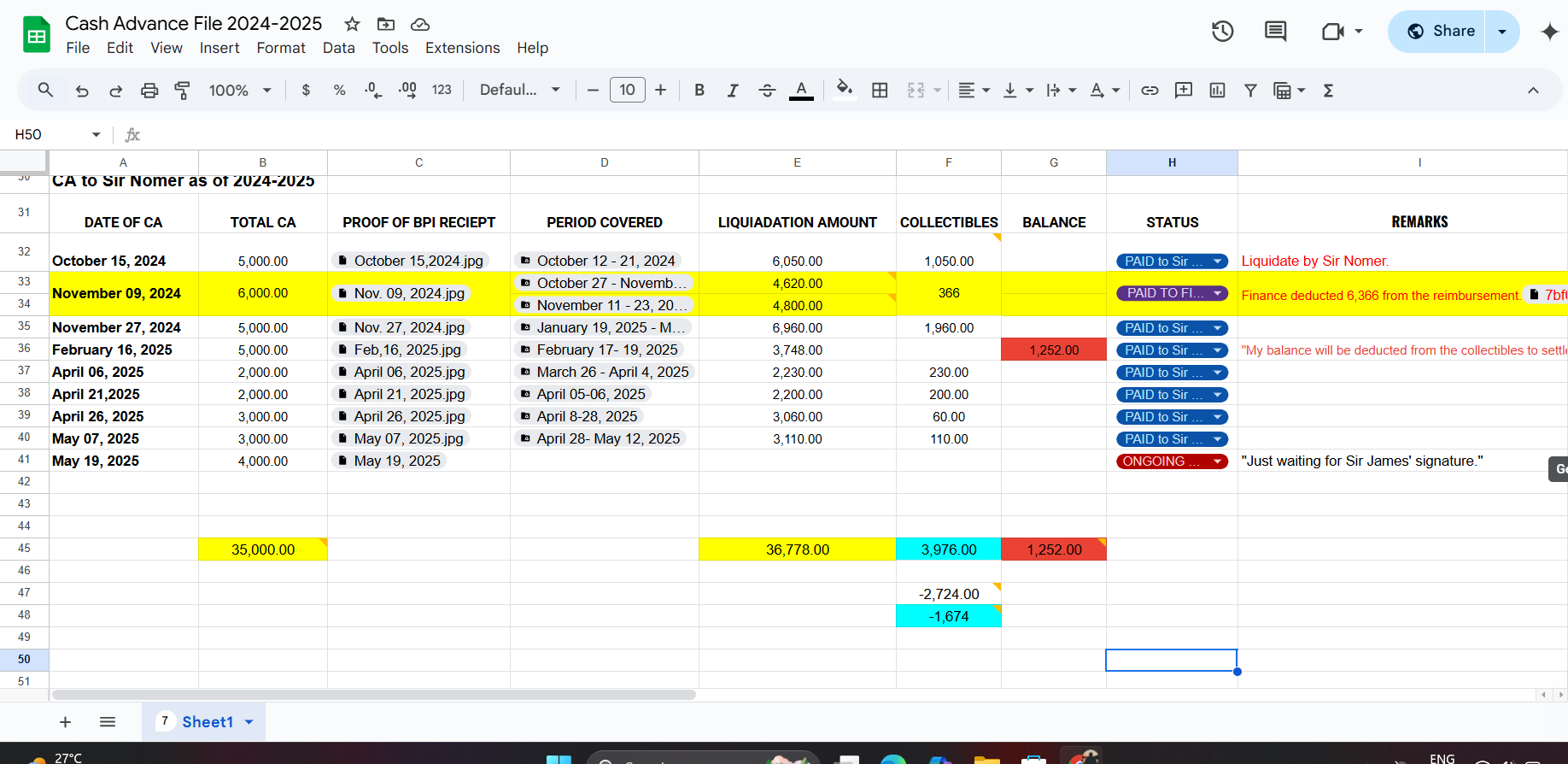The image size is (1568, 764).
Task: Increase decimal places
Action: 408,90
